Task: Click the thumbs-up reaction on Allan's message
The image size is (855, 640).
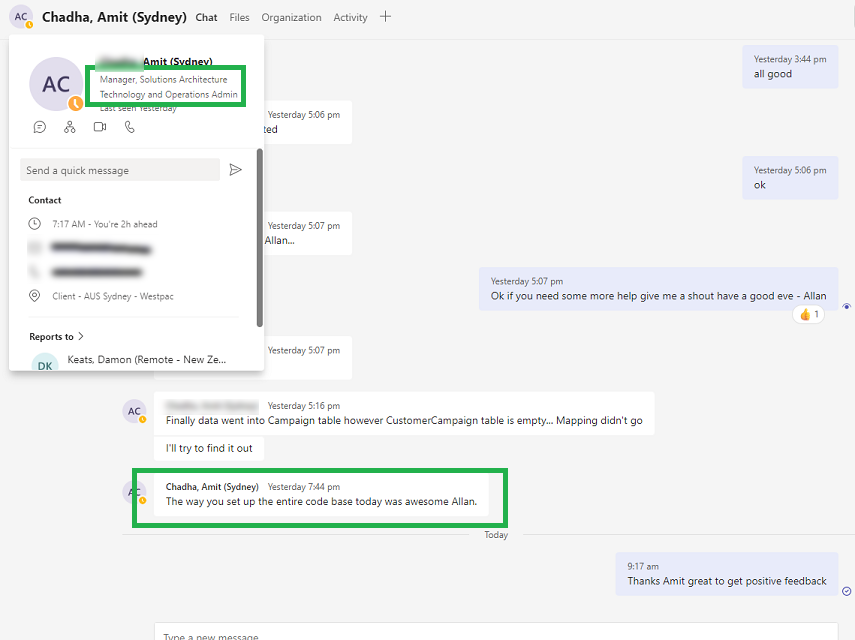Action: tap(808, 314)
